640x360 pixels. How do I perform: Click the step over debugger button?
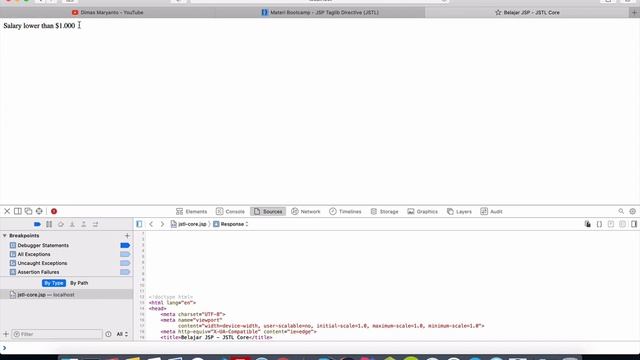click(61, 224)
